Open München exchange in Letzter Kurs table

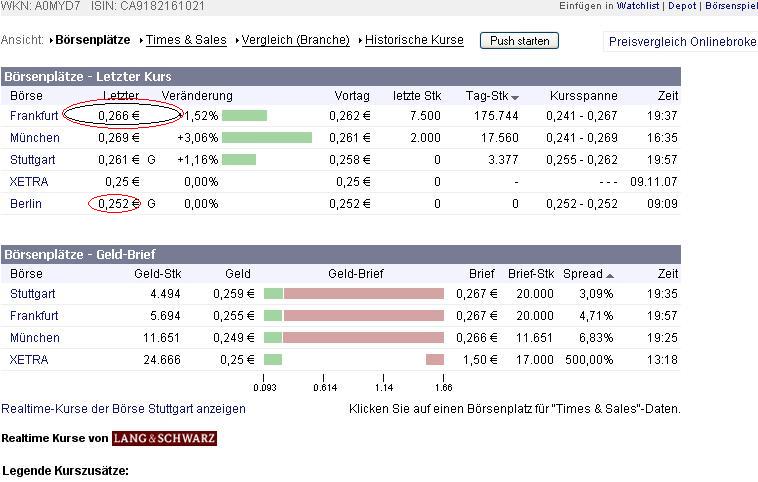click(35, 138)
